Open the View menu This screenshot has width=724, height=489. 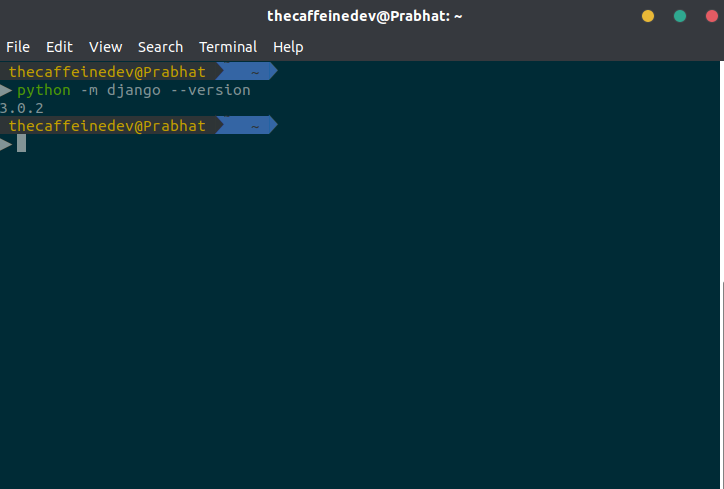pos(105,47)
